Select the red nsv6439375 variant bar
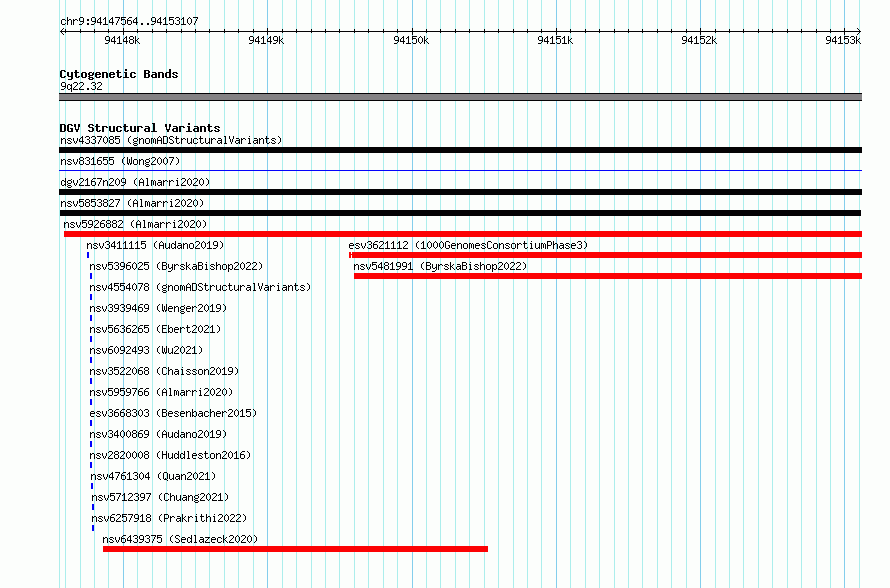Screen dimensions: 890x588 pos(295,549)
